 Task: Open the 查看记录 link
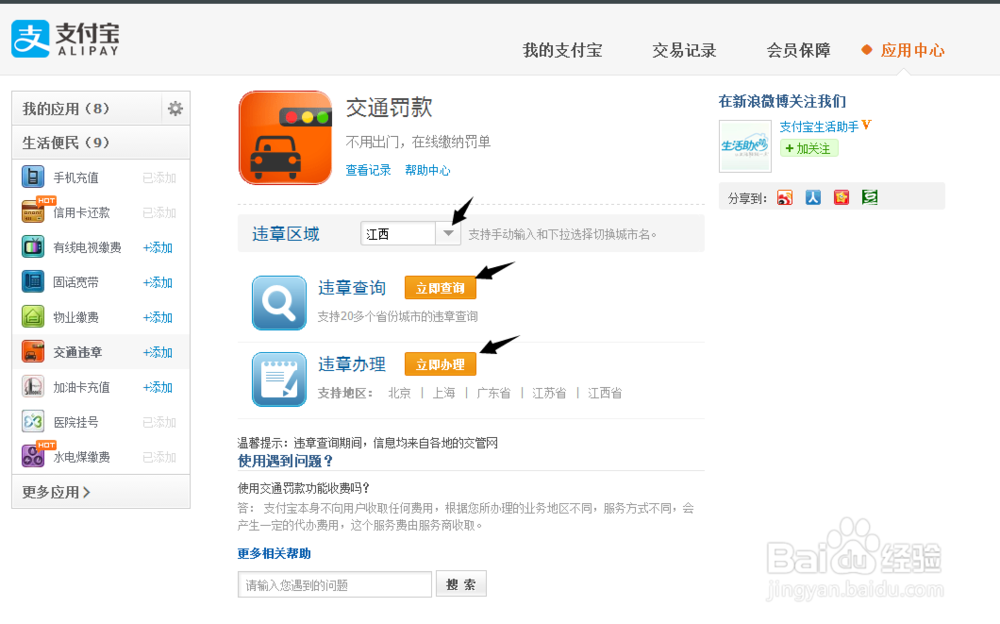(368, 170)
